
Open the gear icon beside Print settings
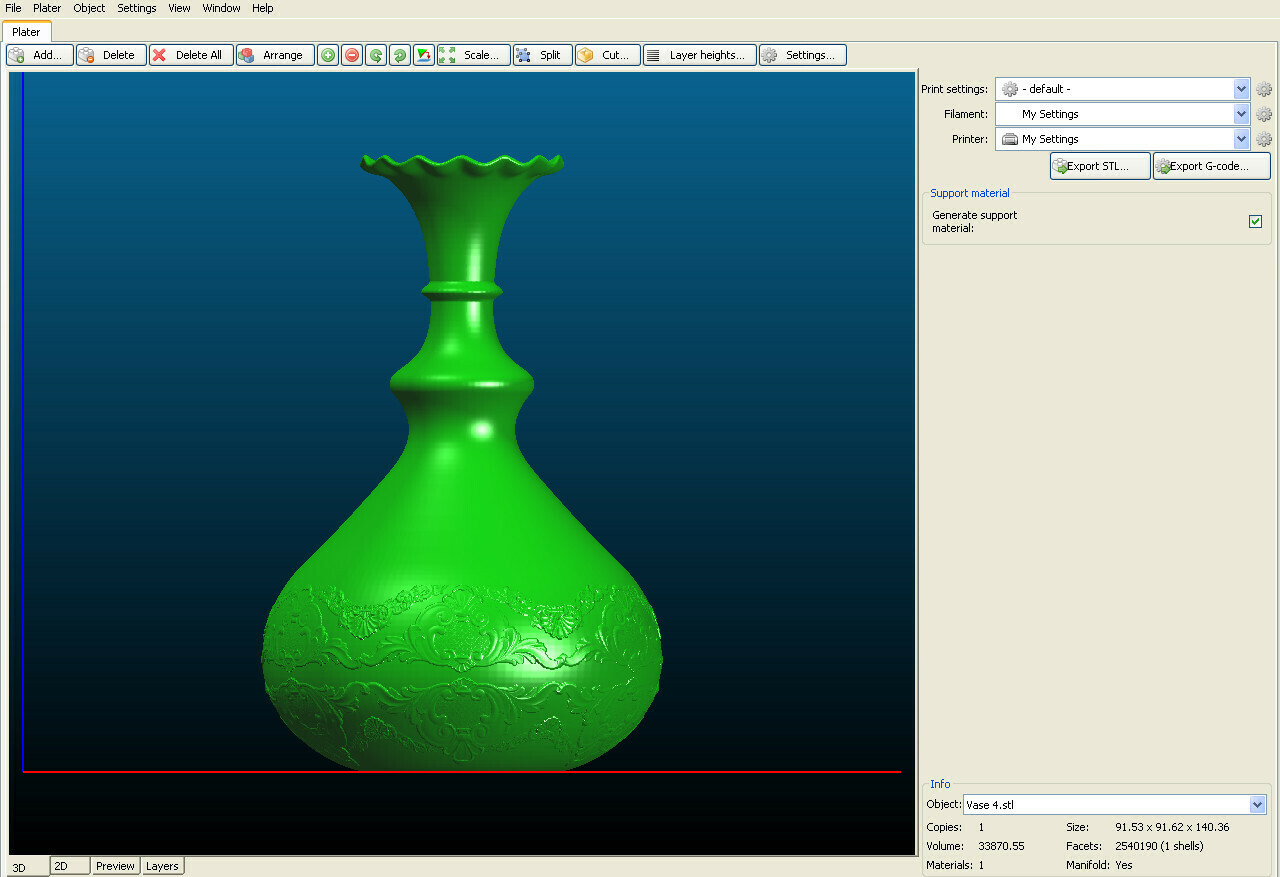click(x=1264, y=89)
